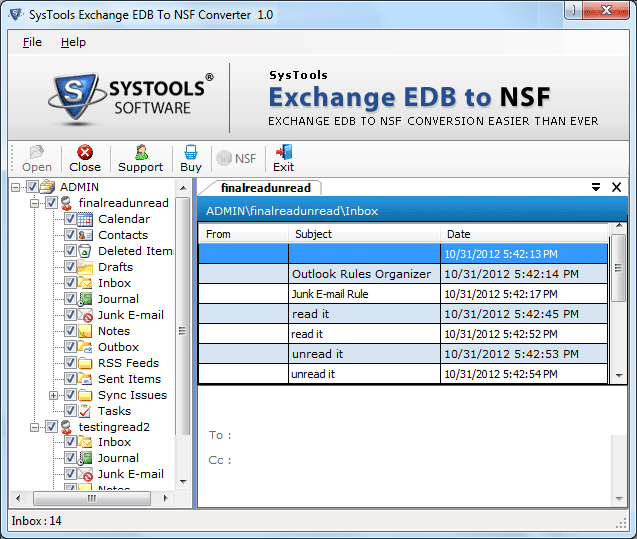The image size is (637, 539).
Task: Click the Notes folder icon under finalreadunread
Action: point(85,331)
